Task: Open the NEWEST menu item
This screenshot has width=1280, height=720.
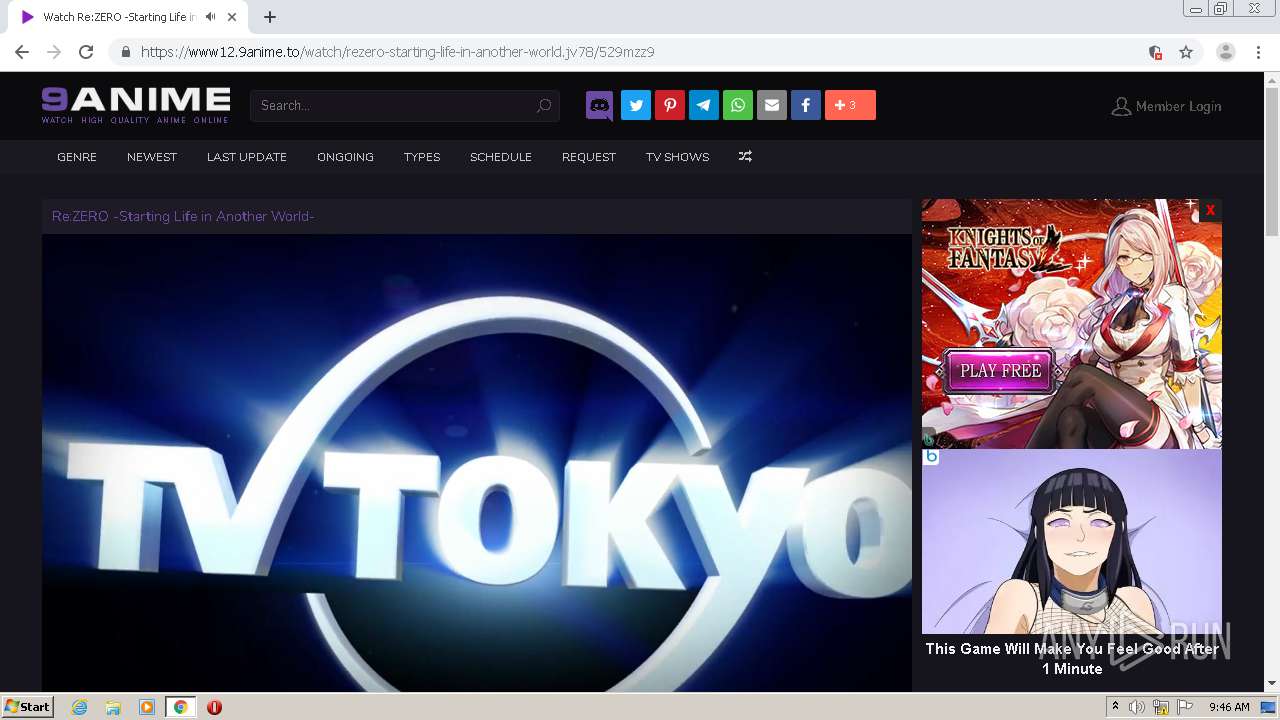Action: tap(152, 157)
